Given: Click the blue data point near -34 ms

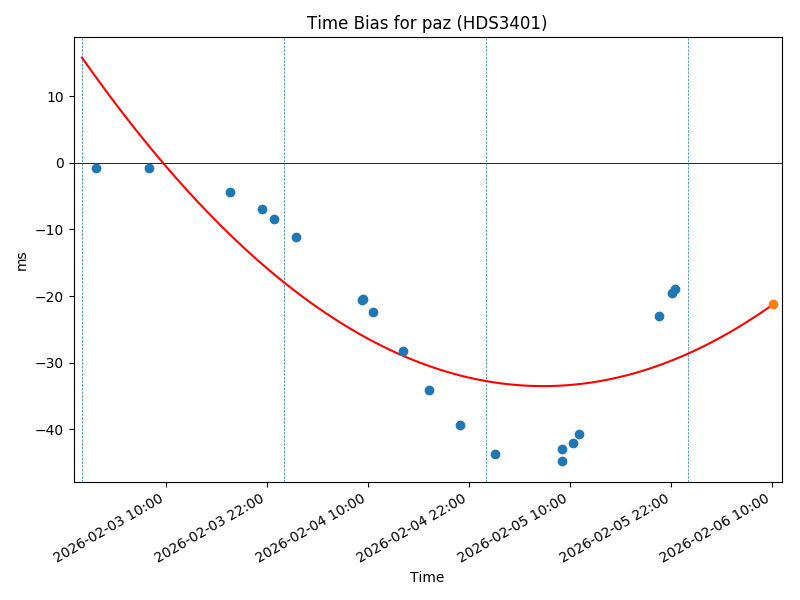Looking at the screenshot, I should click(x=429, y=390).
